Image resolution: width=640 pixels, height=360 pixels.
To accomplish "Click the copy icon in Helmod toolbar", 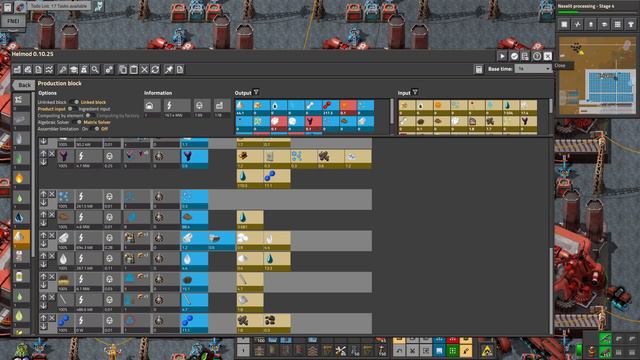I will [122, 69].
